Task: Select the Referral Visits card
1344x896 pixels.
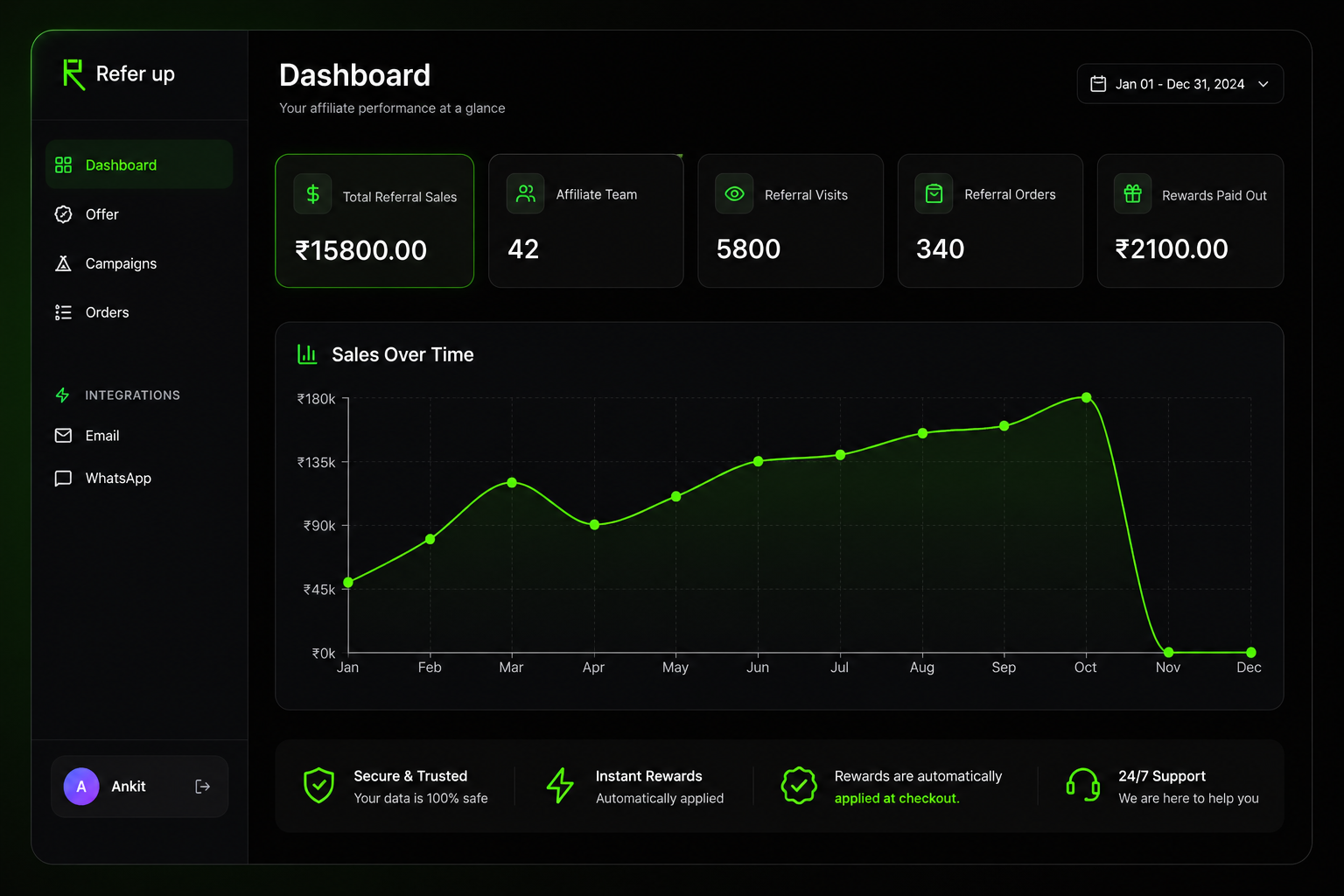Action: click(x=791, y=220)
